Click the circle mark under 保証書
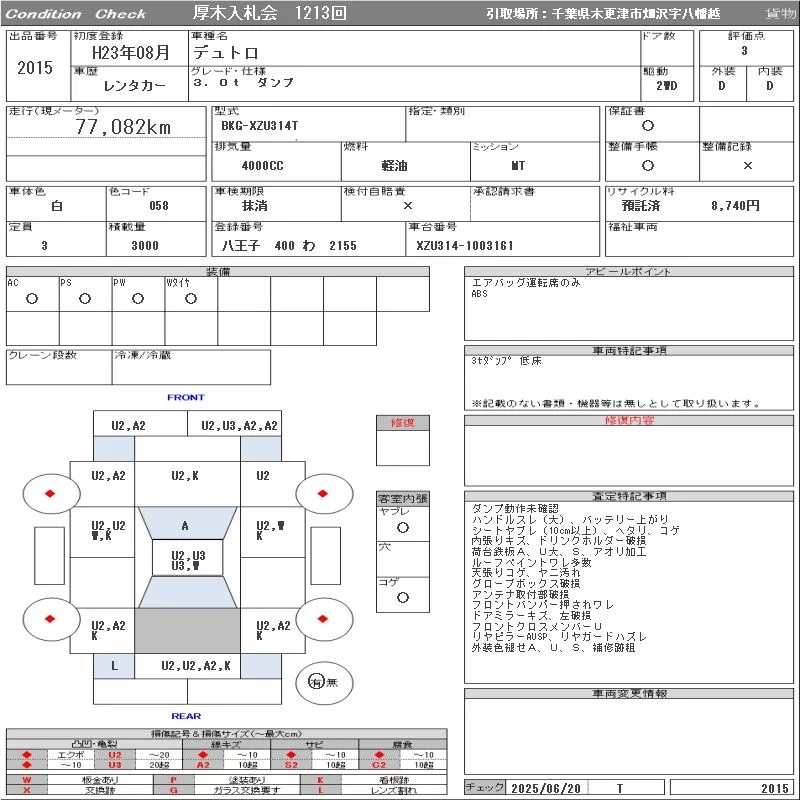The height and width of the screenshot is (800, 800). pos(648,126)
